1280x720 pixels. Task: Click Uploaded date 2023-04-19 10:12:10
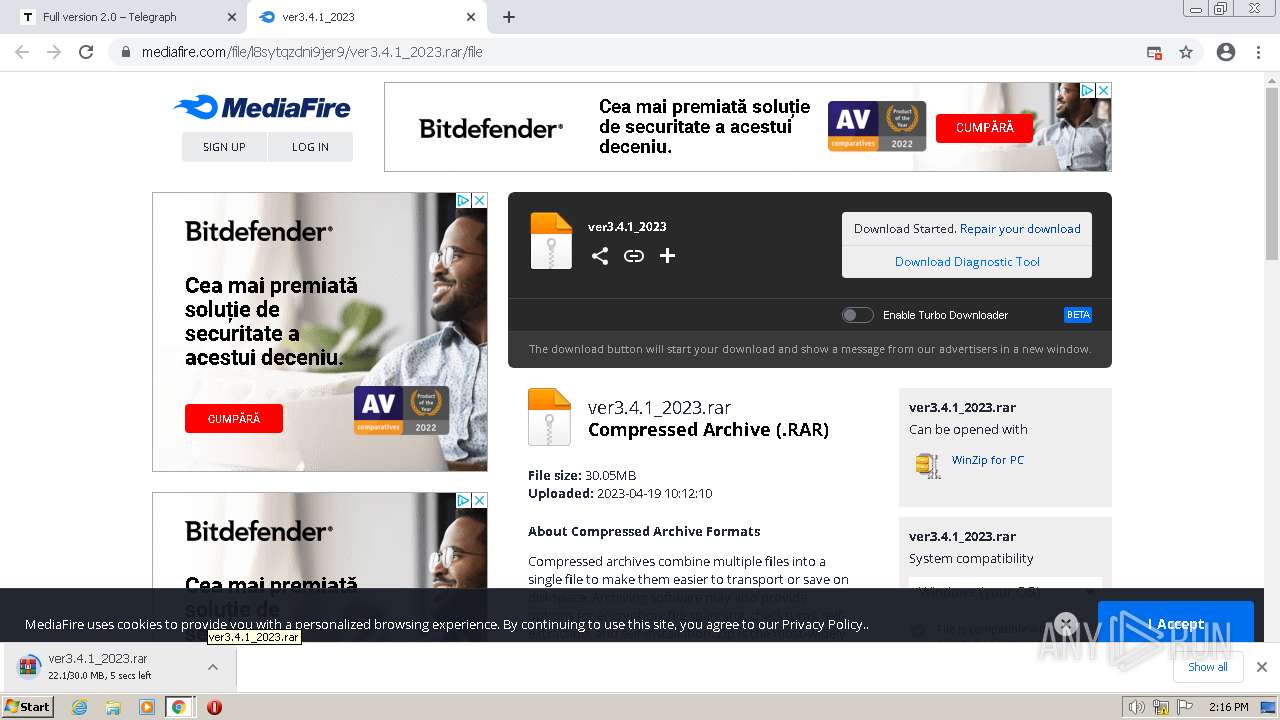pos(620,493)
